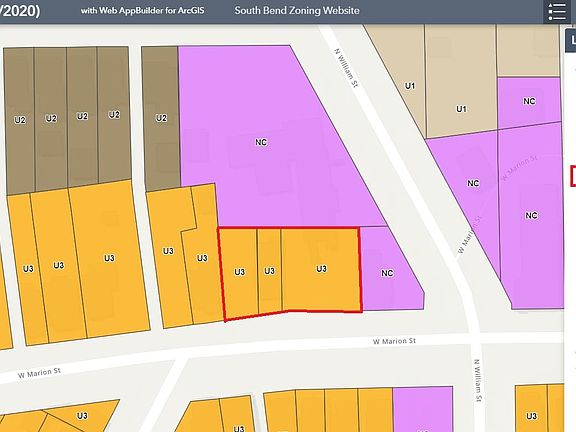The image size is (576, 432).
Task: Select the leftmost U2 zoning parcel
Action: [x=20, y=120]
